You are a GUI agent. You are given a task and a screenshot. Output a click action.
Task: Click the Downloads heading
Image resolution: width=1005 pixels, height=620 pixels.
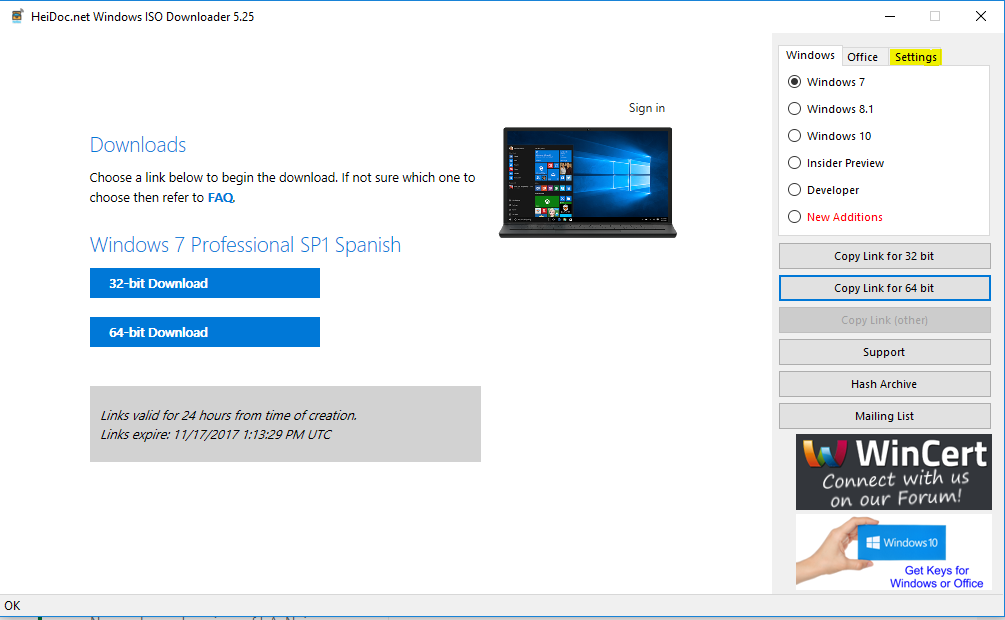pos(138,145)
